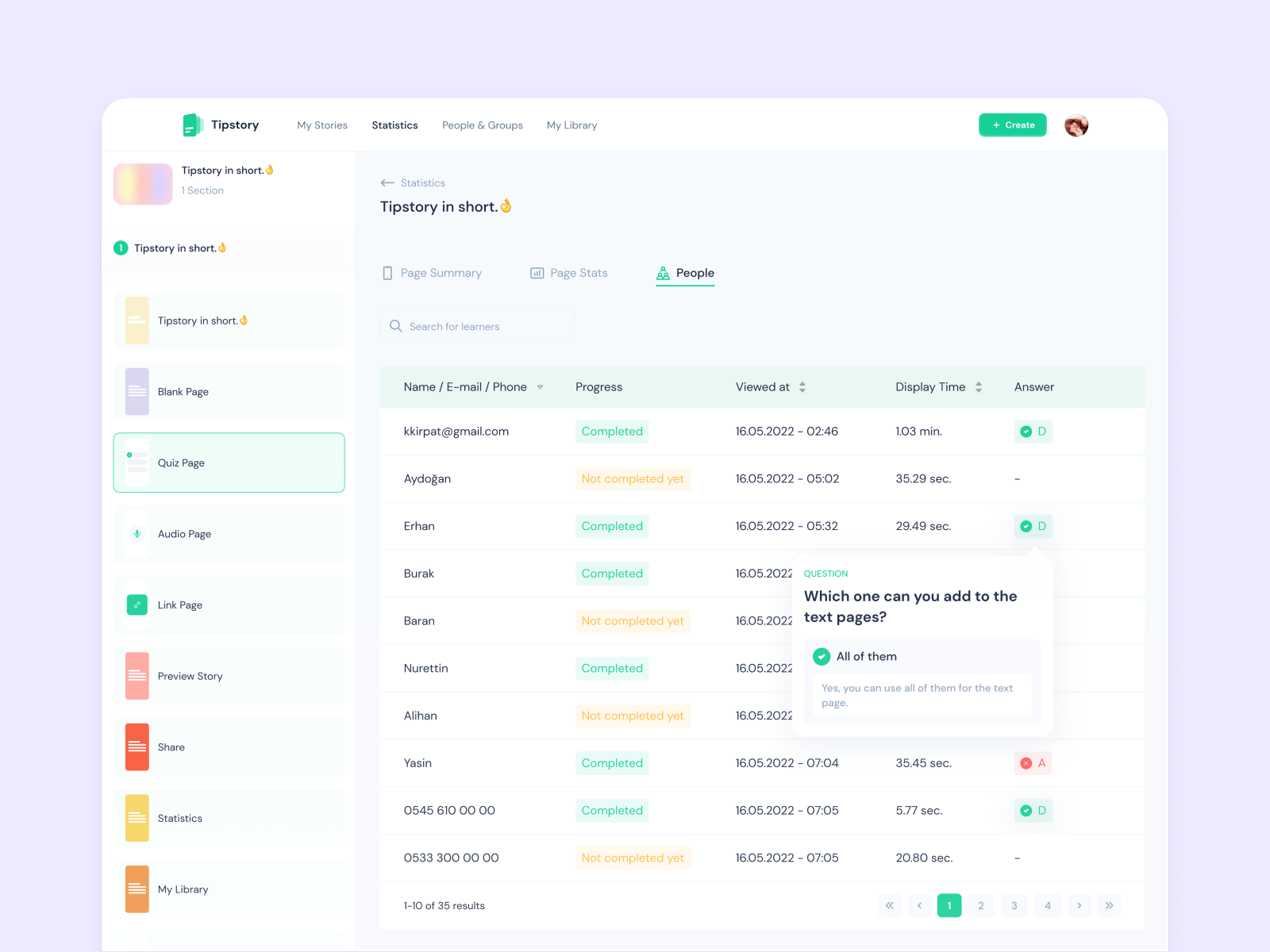Click the Share page icon in sidebar
This screenshot has width=1270, height=952.
pos(137,747)
